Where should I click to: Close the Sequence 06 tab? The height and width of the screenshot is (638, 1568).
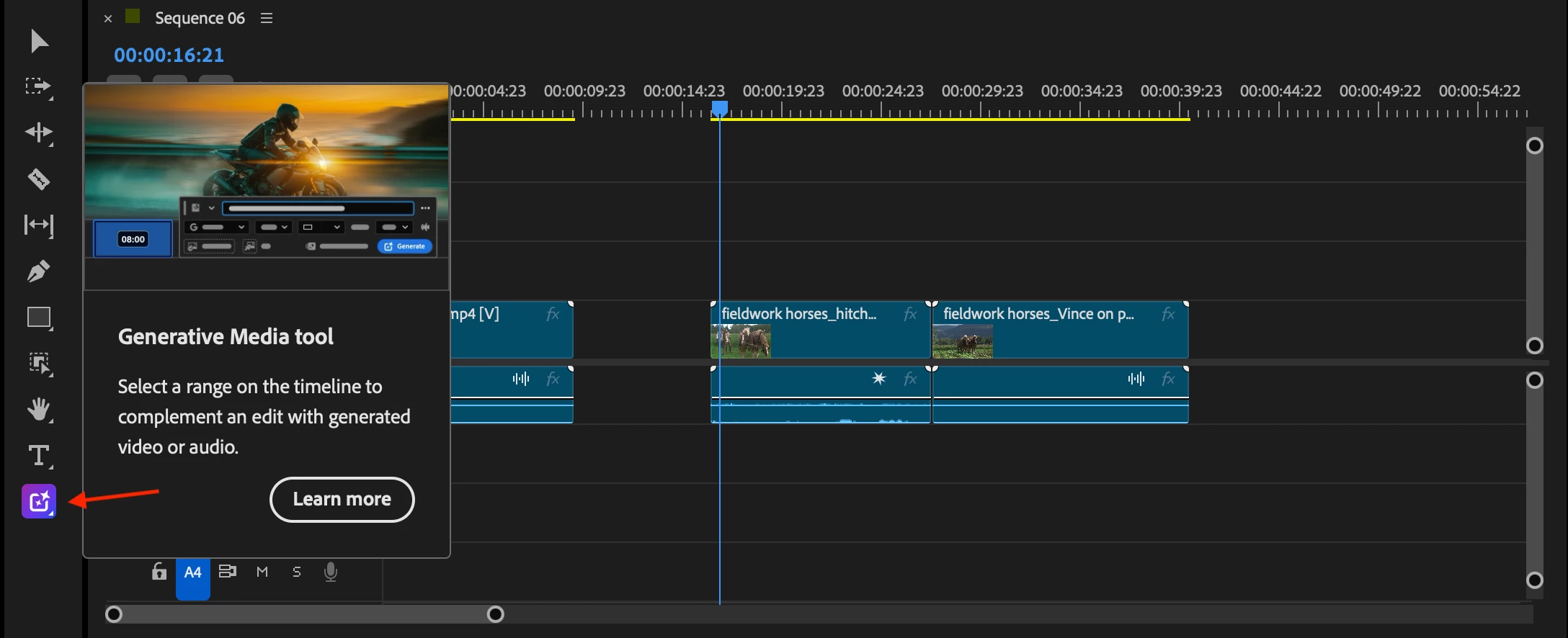point(108,19)
